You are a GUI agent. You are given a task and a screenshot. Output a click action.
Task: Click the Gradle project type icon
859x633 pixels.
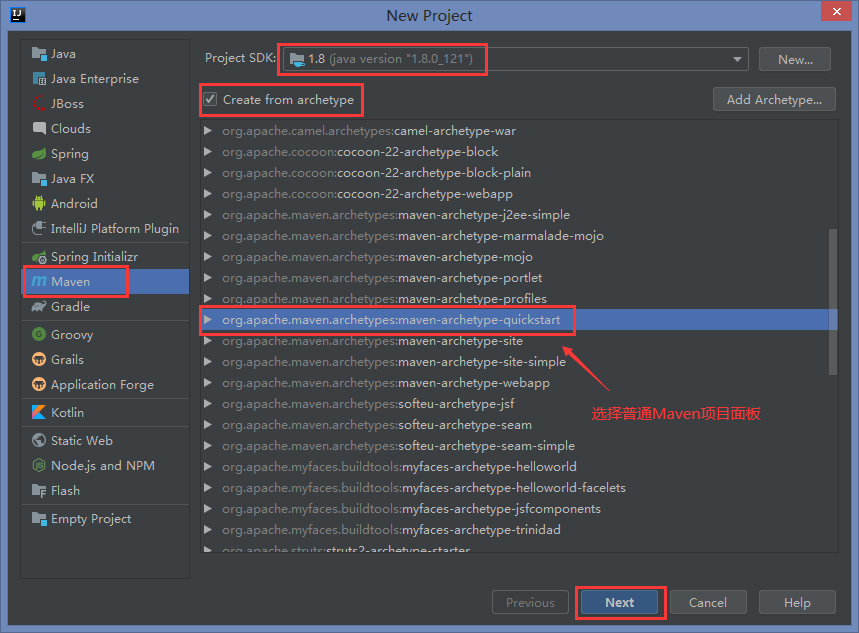39,307
